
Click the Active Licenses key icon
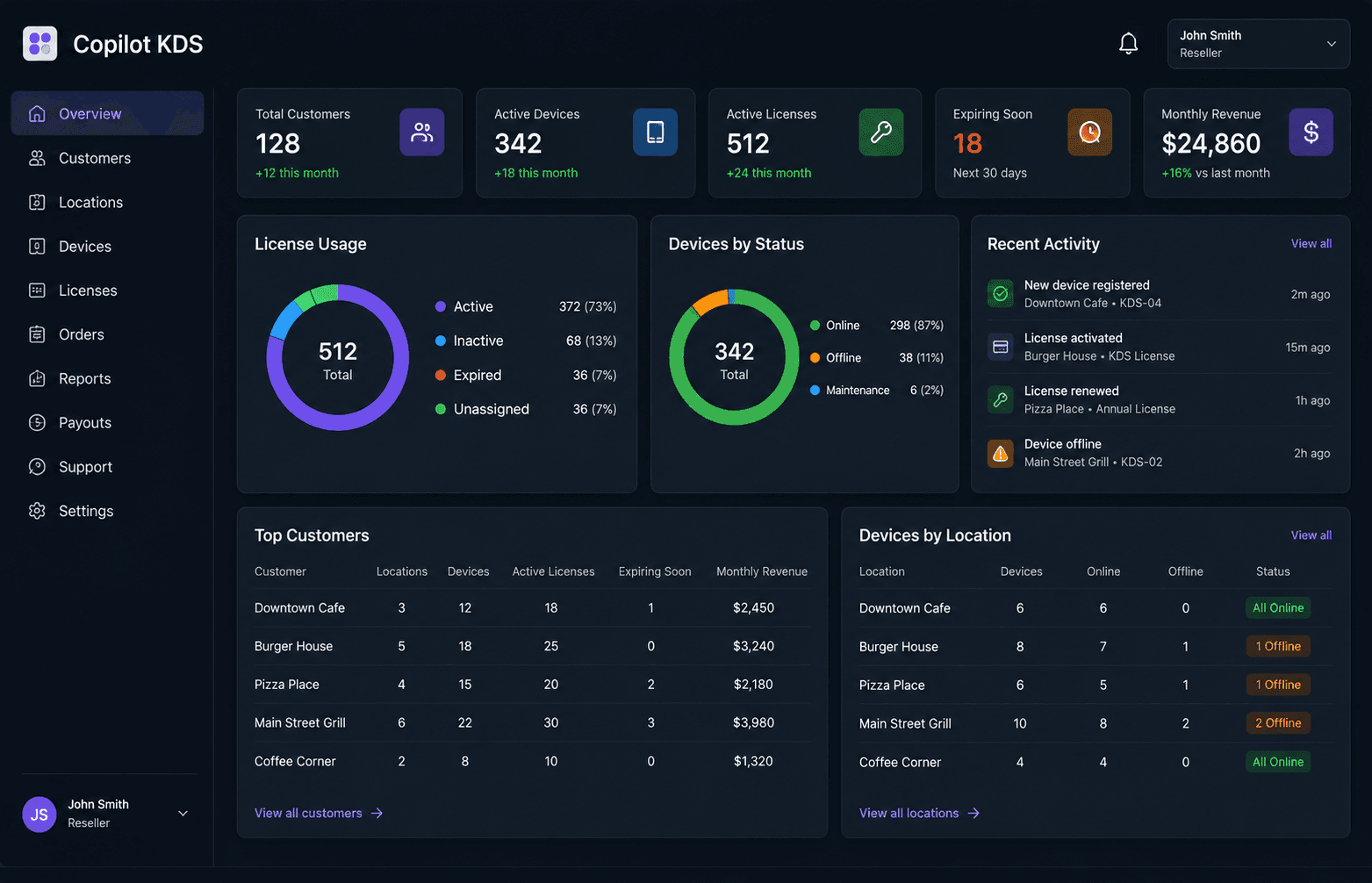tap(880, 132)
